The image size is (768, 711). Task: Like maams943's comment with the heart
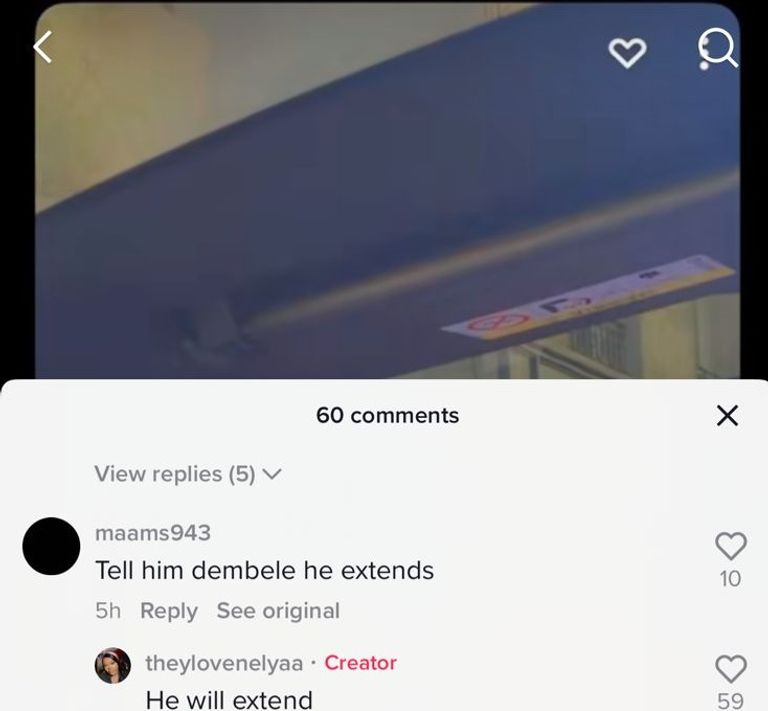coord(731,545)
